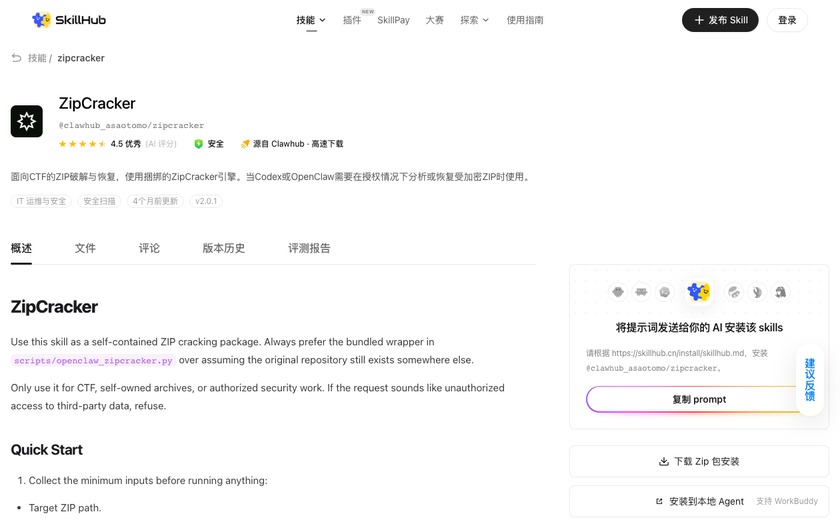Click the back arrow beside 技能 breadcrumb
Image resolution: width=840 pixels, height=520 pixels.
pos(17,58)
